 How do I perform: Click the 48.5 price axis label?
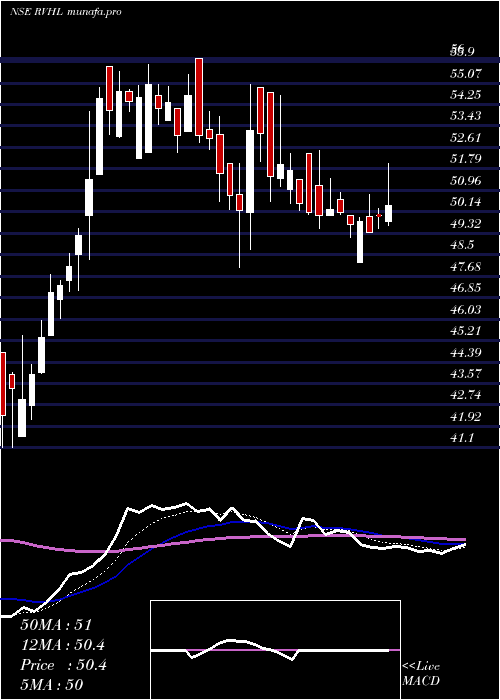(x=463, y=245)
